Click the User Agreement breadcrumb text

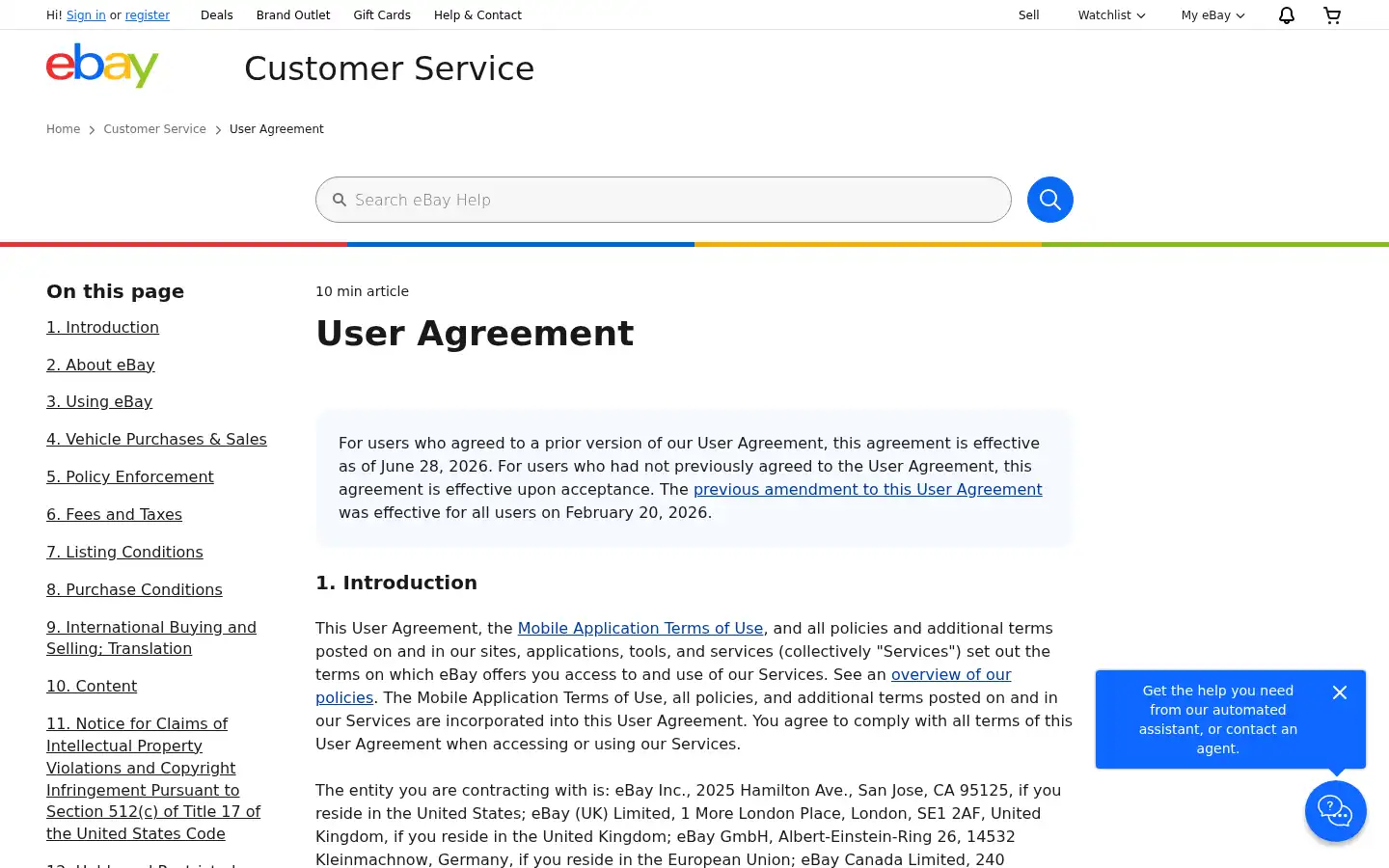277,129
